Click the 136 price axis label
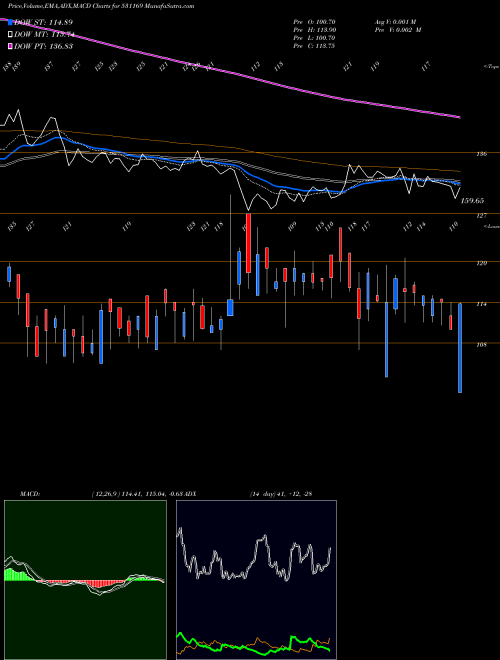The width and height of the screenshot is (500, 660). [482, 154]
